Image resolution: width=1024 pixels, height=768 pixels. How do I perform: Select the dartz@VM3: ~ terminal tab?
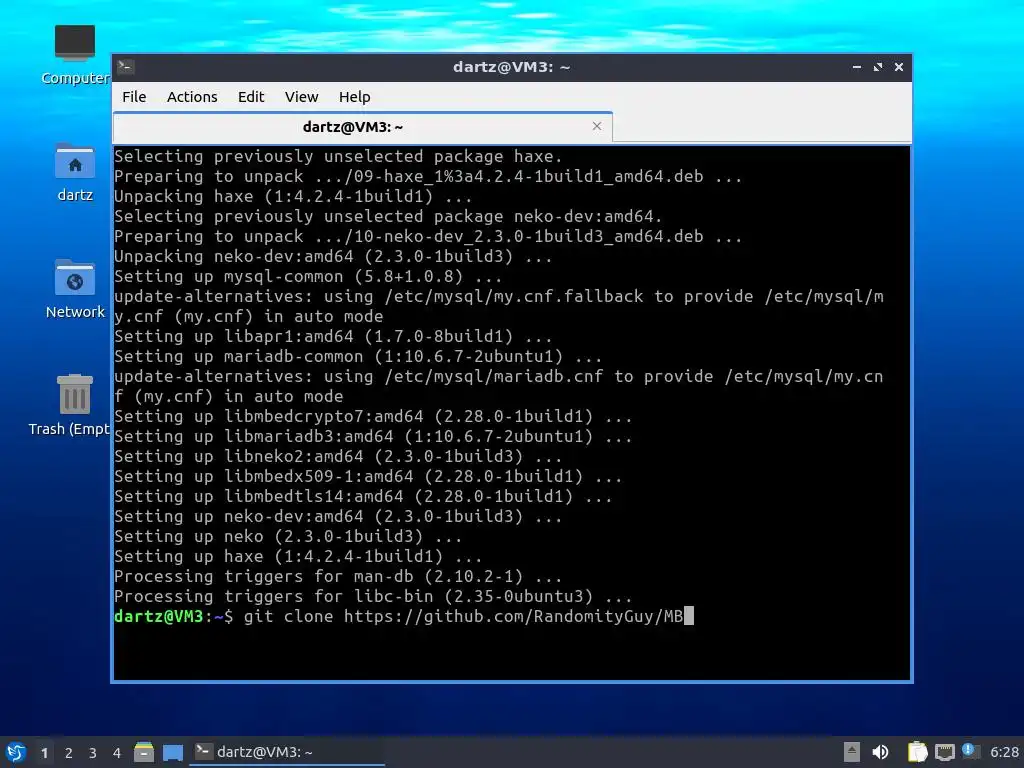tap(362, 127)
